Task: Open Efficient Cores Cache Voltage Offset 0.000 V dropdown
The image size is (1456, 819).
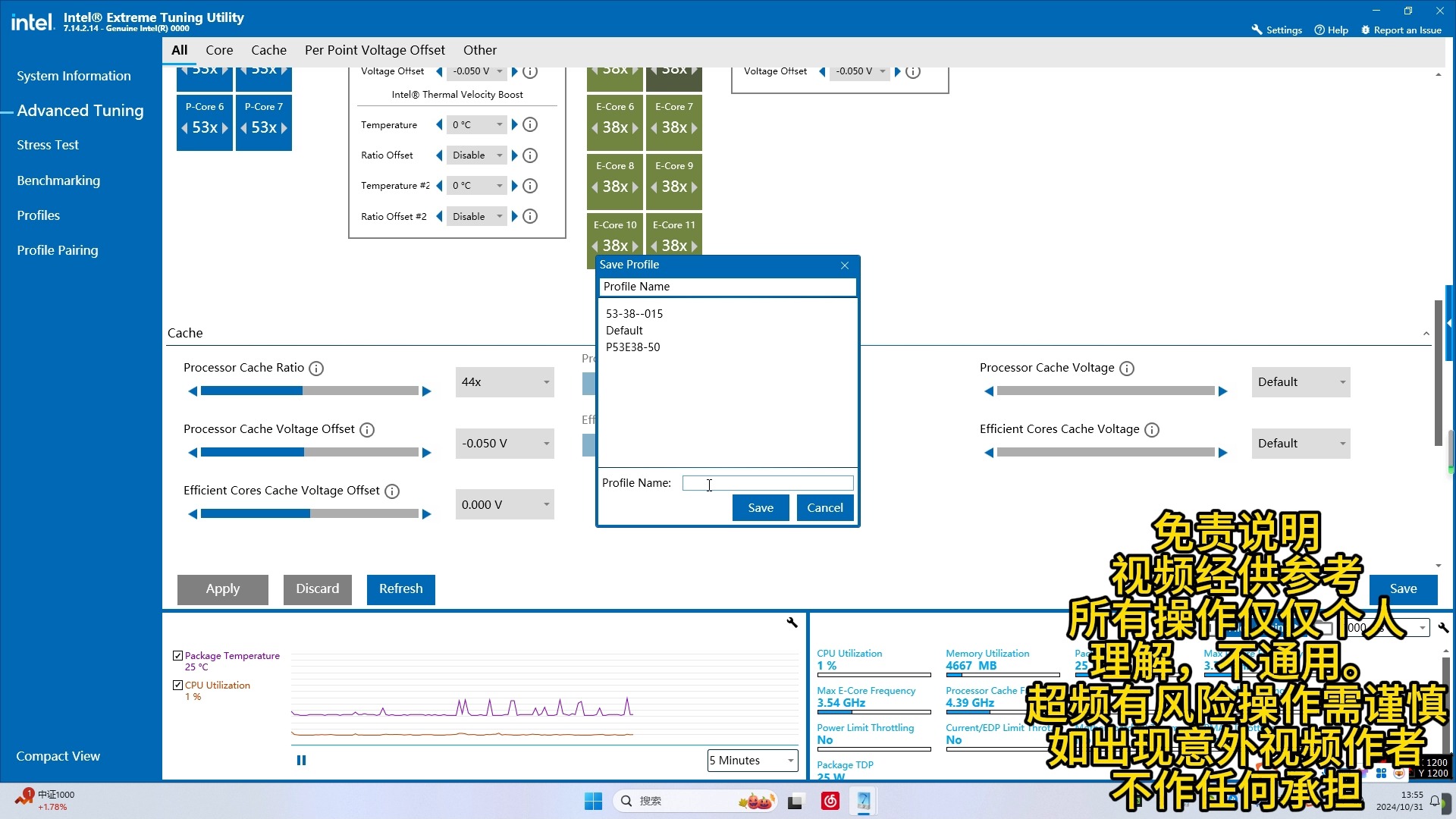Action: pyautogui.click(x=505, y=505)
